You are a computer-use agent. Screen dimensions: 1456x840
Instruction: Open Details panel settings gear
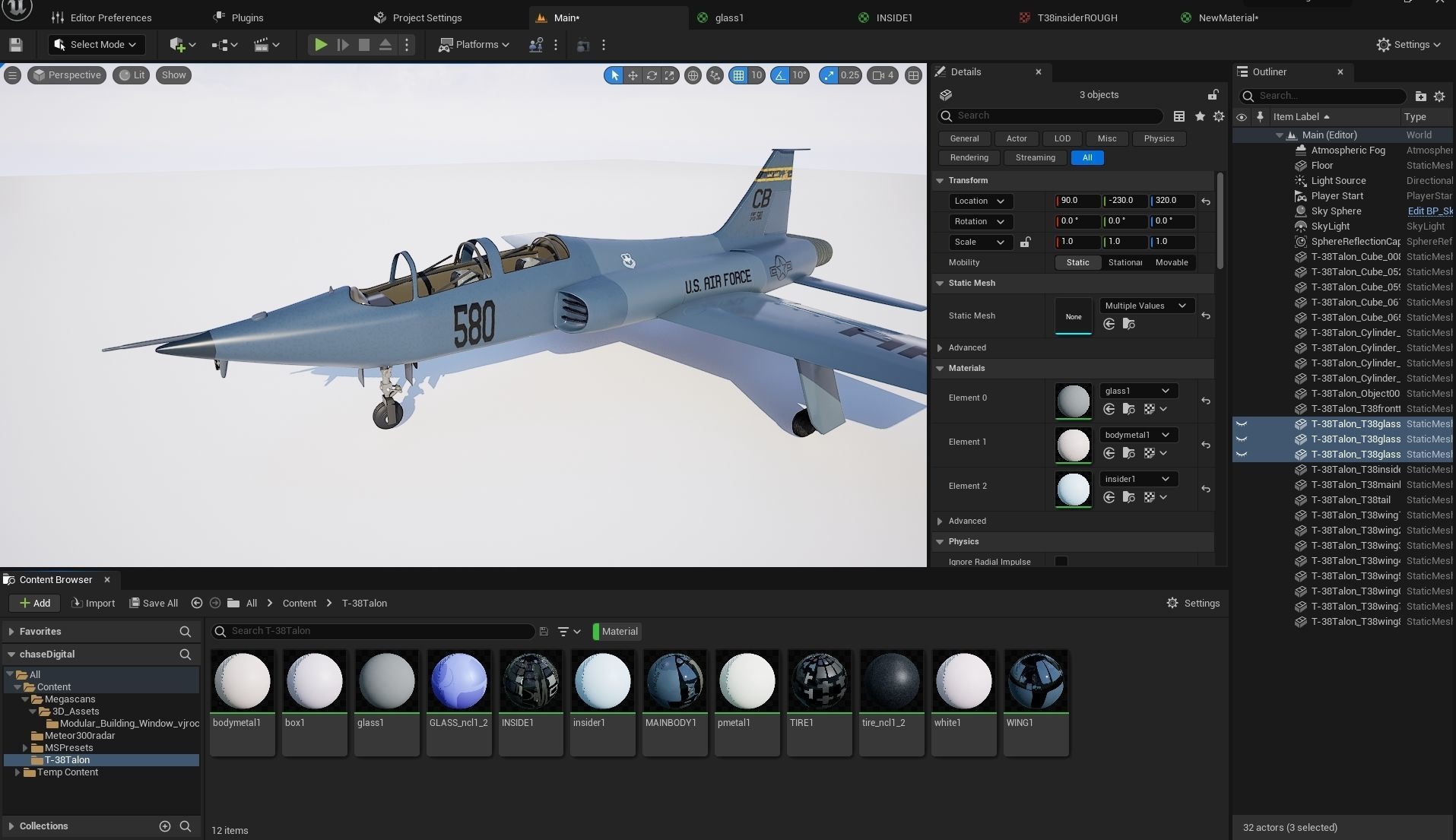1219,116
